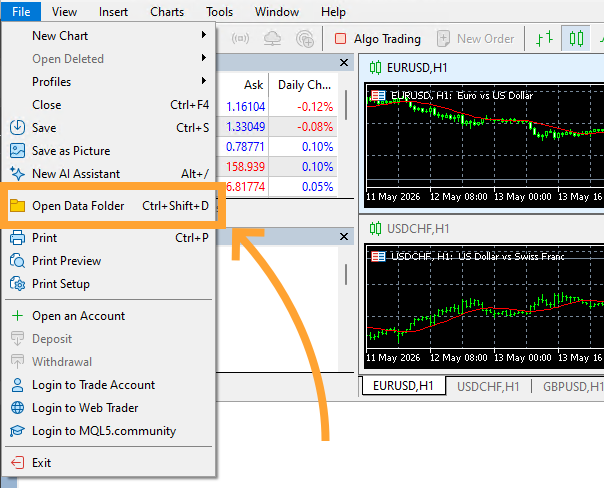Select the candlestick chart type icon
This screenshot has width=604, height=488.
576,39
